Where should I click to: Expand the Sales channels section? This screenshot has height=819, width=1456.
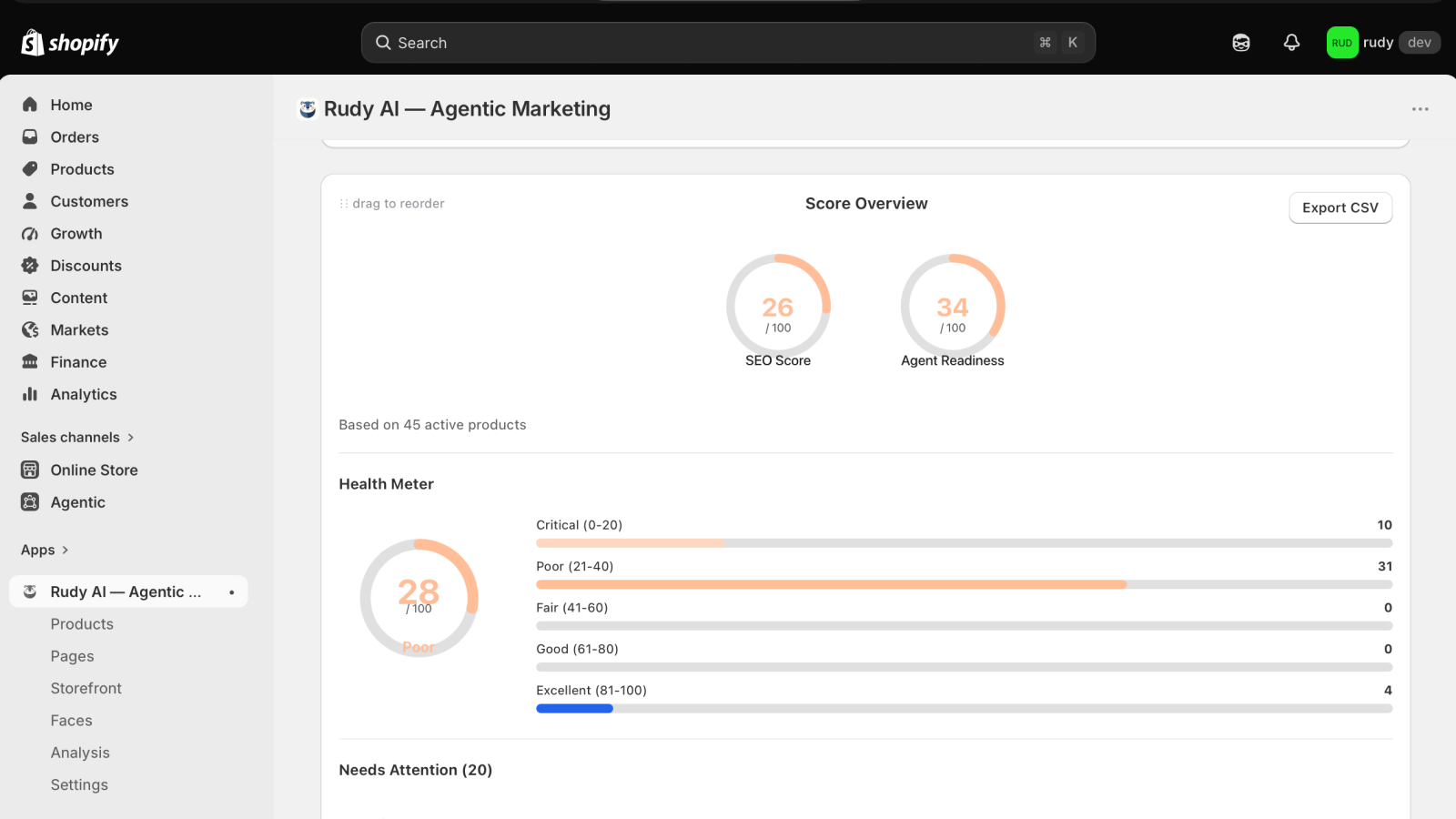(x=78, y=438)
